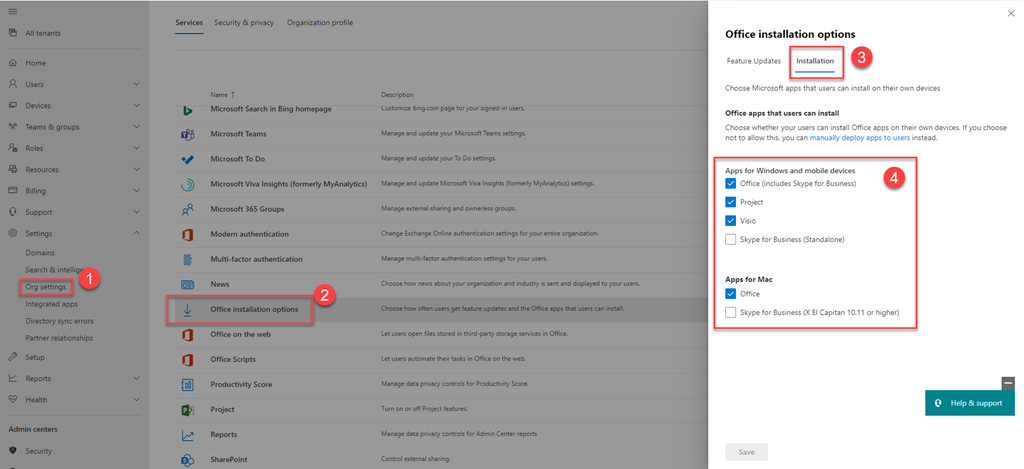Uncheck the Project checkbox

click(x=730, y=202)
